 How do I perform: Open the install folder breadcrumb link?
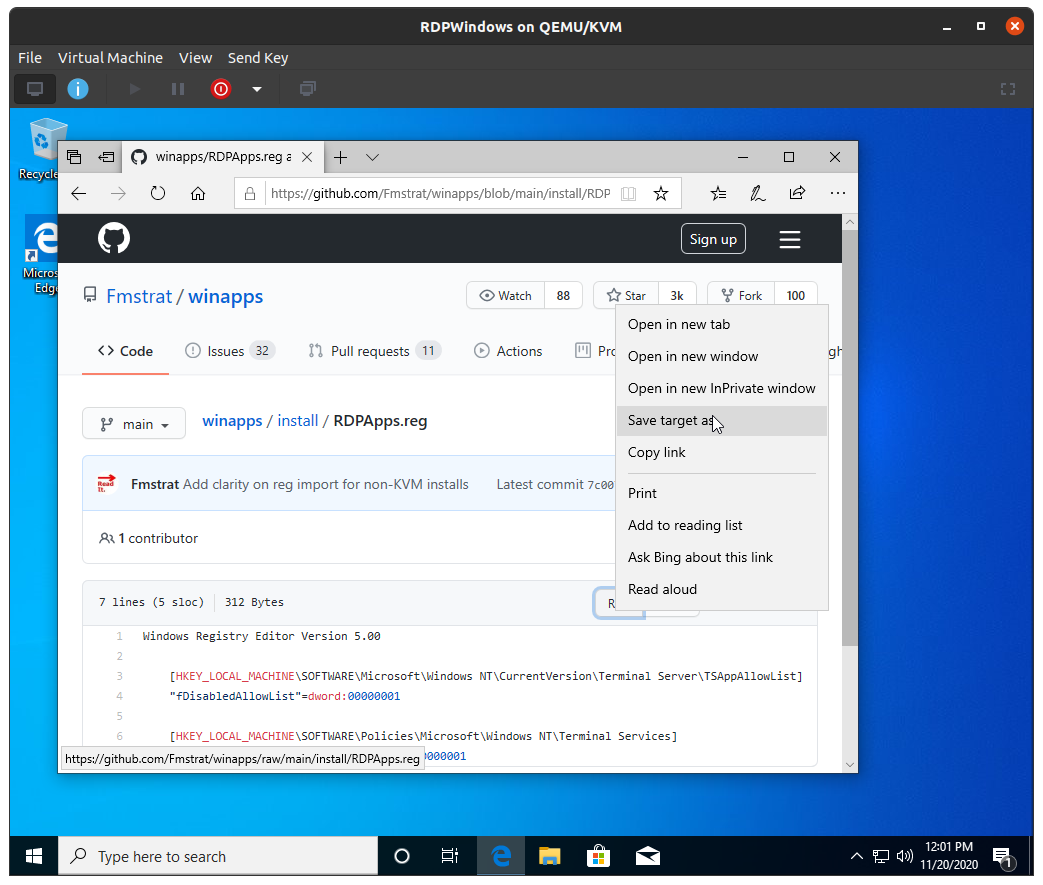pyautogui.click(x=298, y=421)
